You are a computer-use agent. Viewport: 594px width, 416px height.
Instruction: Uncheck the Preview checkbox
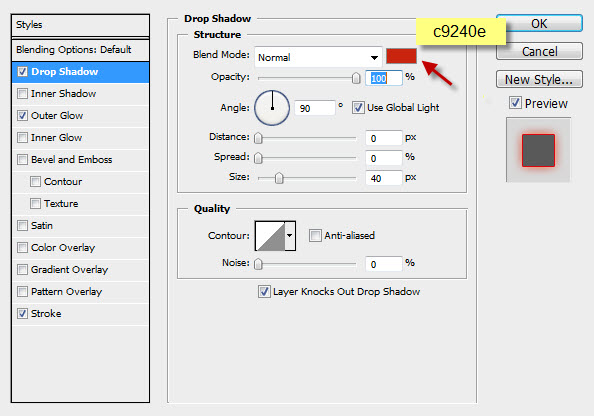(515, 103)
